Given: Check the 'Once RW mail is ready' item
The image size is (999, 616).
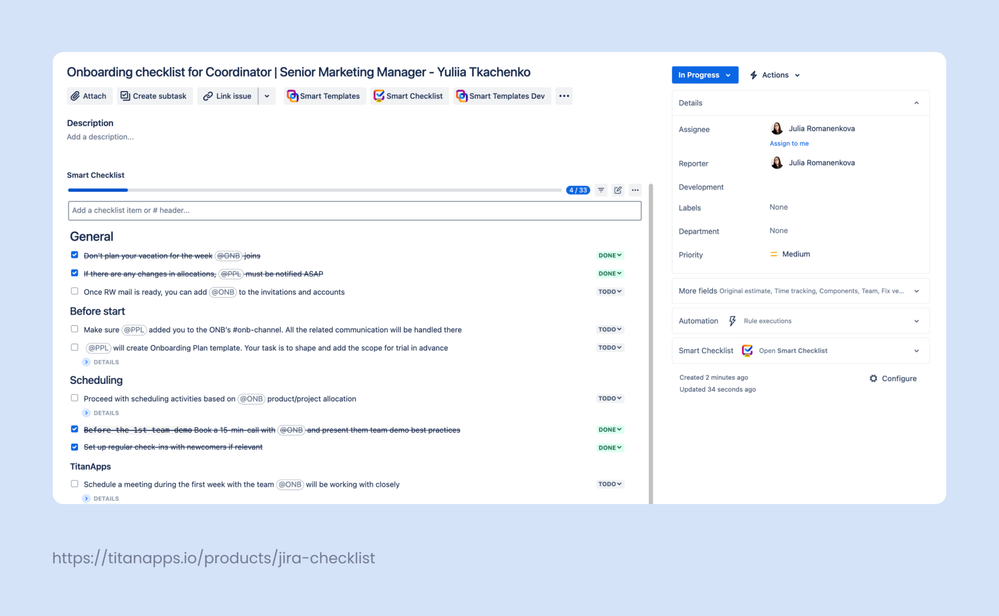Looking at the screenshot, I should [74, 291].
